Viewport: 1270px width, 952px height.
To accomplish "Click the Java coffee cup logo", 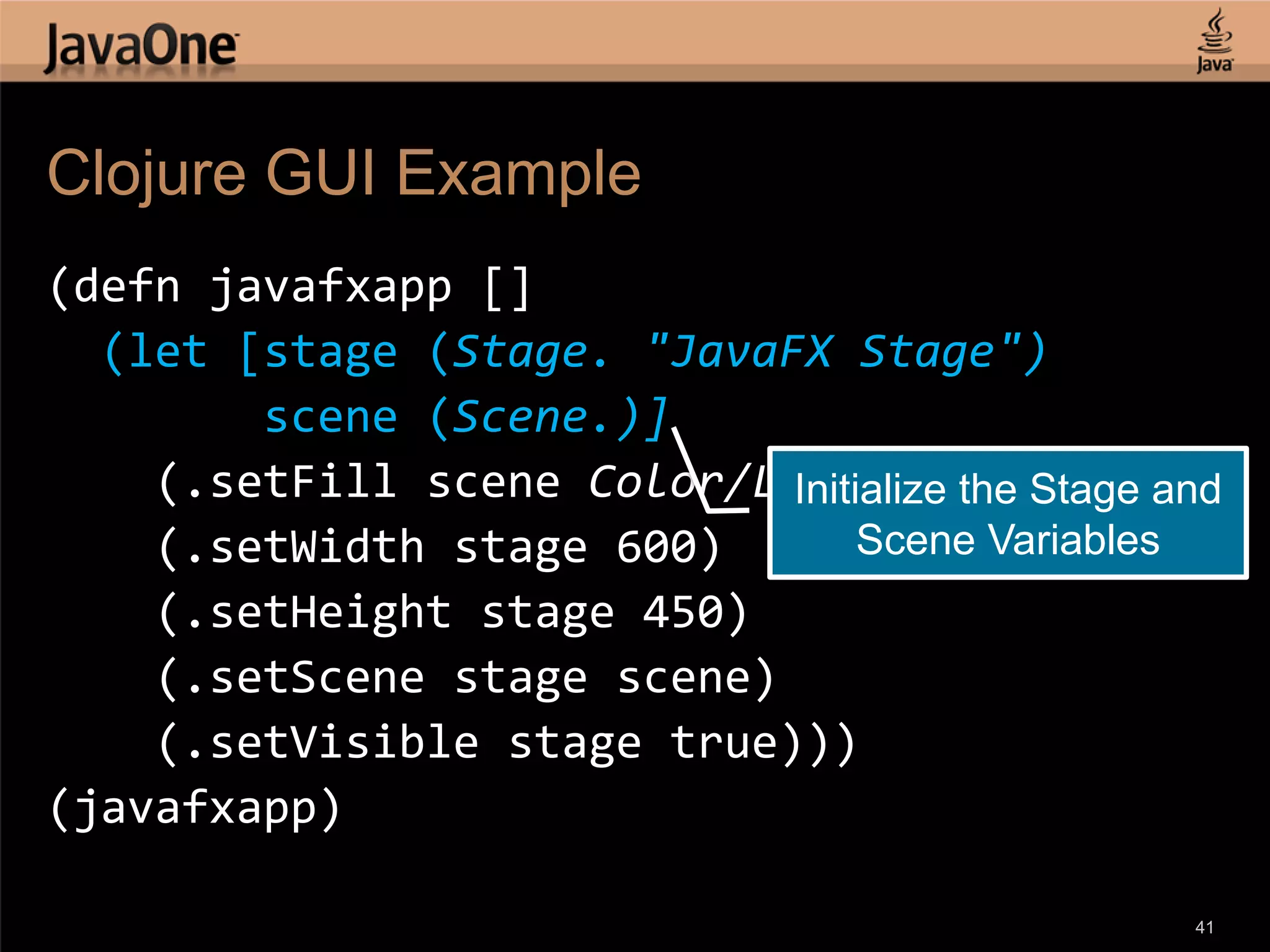I will (x=1214, y=40).
